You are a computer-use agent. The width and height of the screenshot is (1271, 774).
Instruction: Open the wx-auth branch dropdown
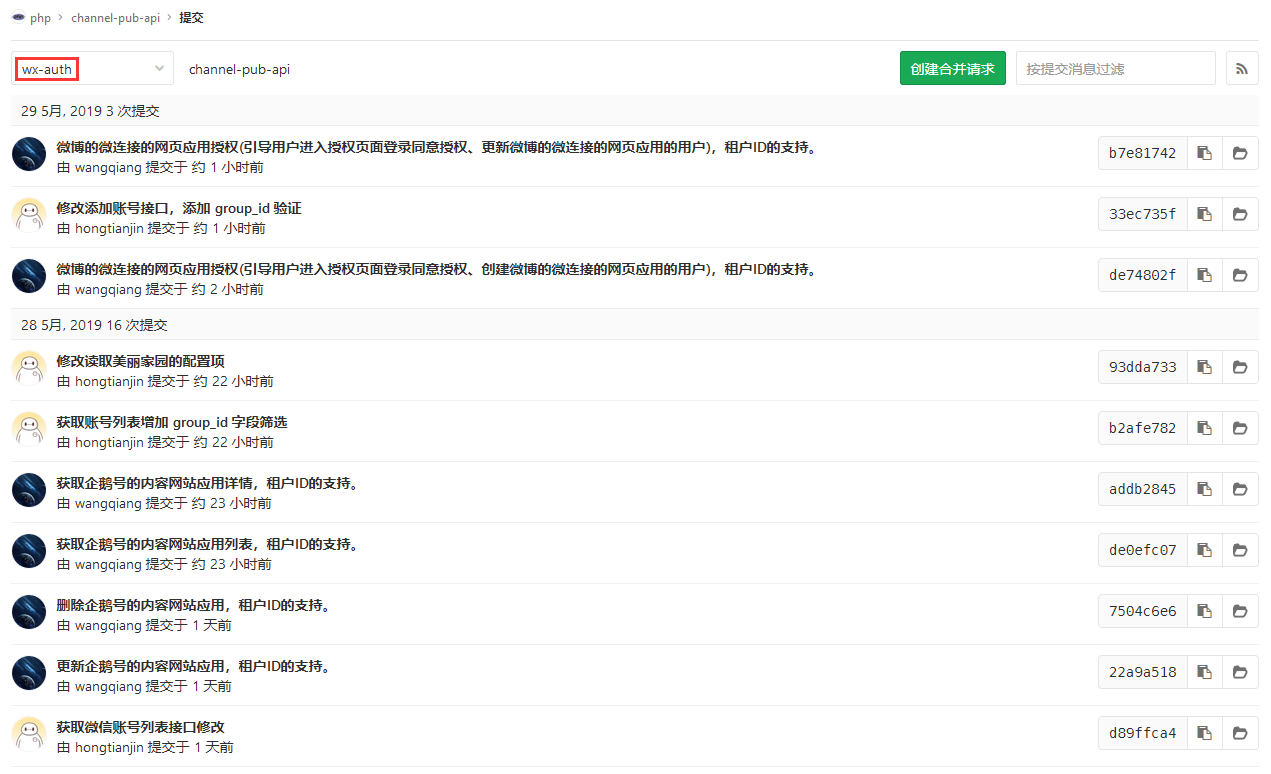[x=93, y=69]
